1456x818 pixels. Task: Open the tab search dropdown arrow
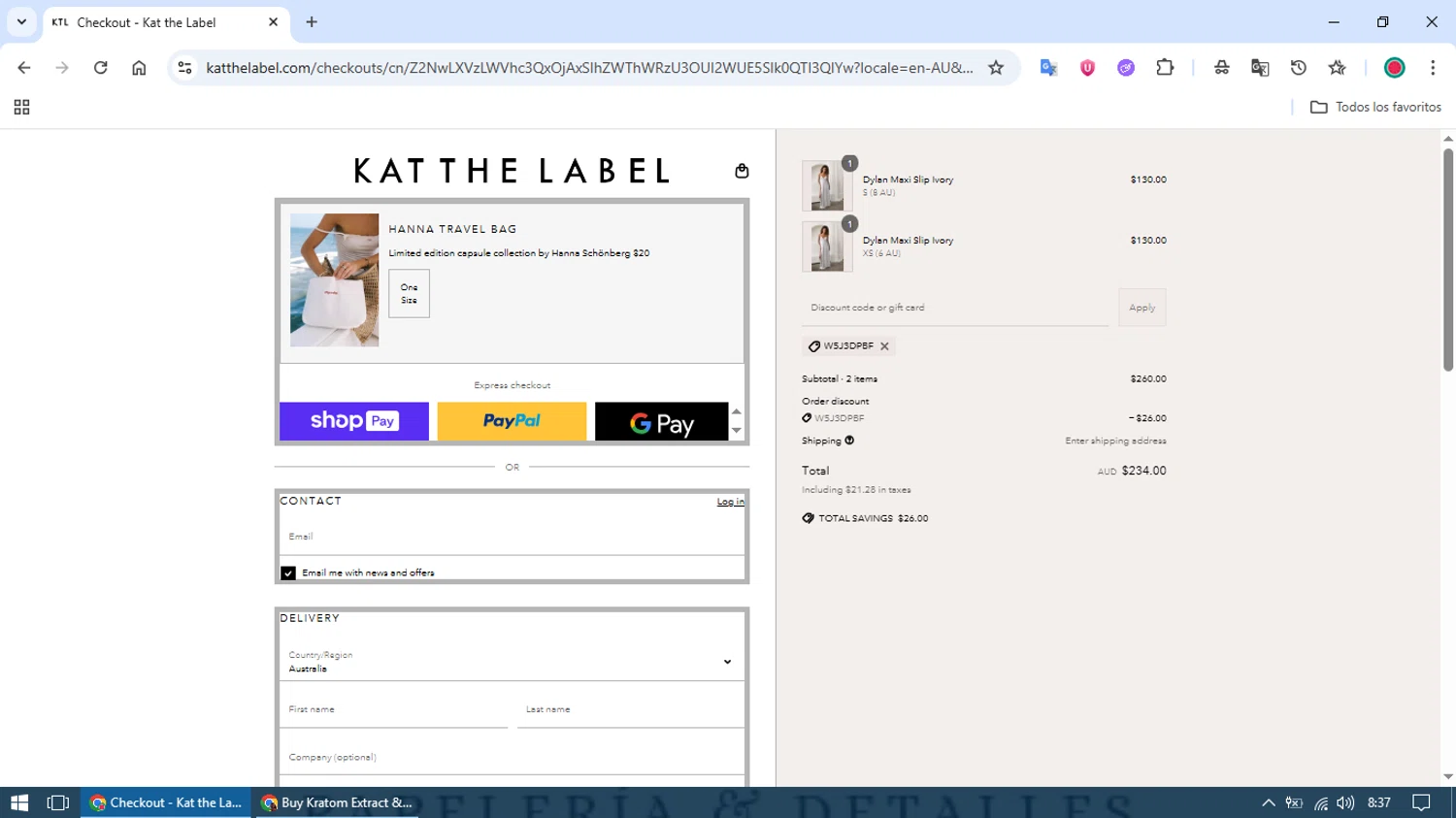pyautogui.click(x=21, y=21)
